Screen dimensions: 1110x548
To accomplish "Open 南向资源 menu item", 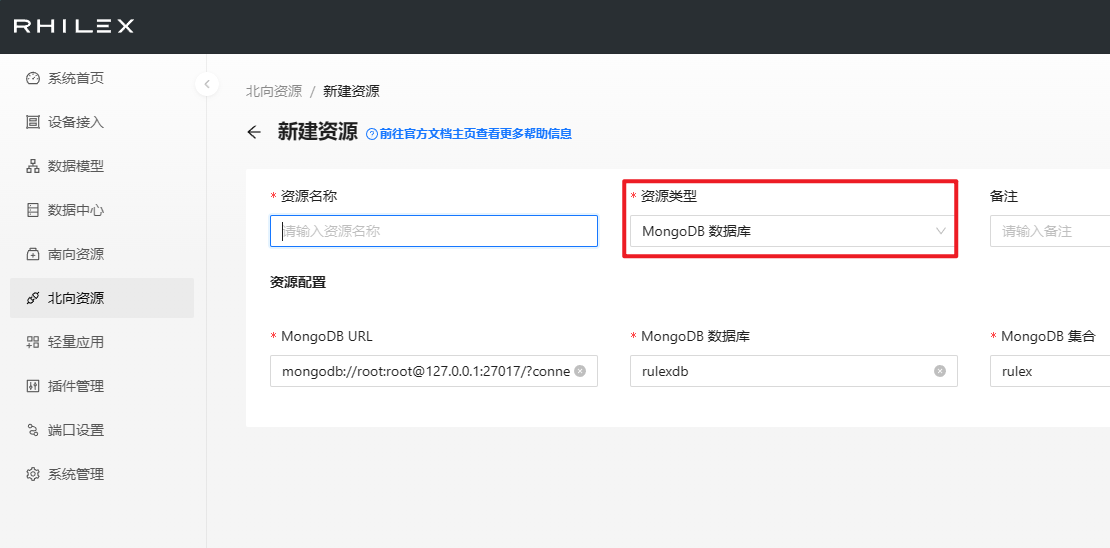I will point(102,254).
